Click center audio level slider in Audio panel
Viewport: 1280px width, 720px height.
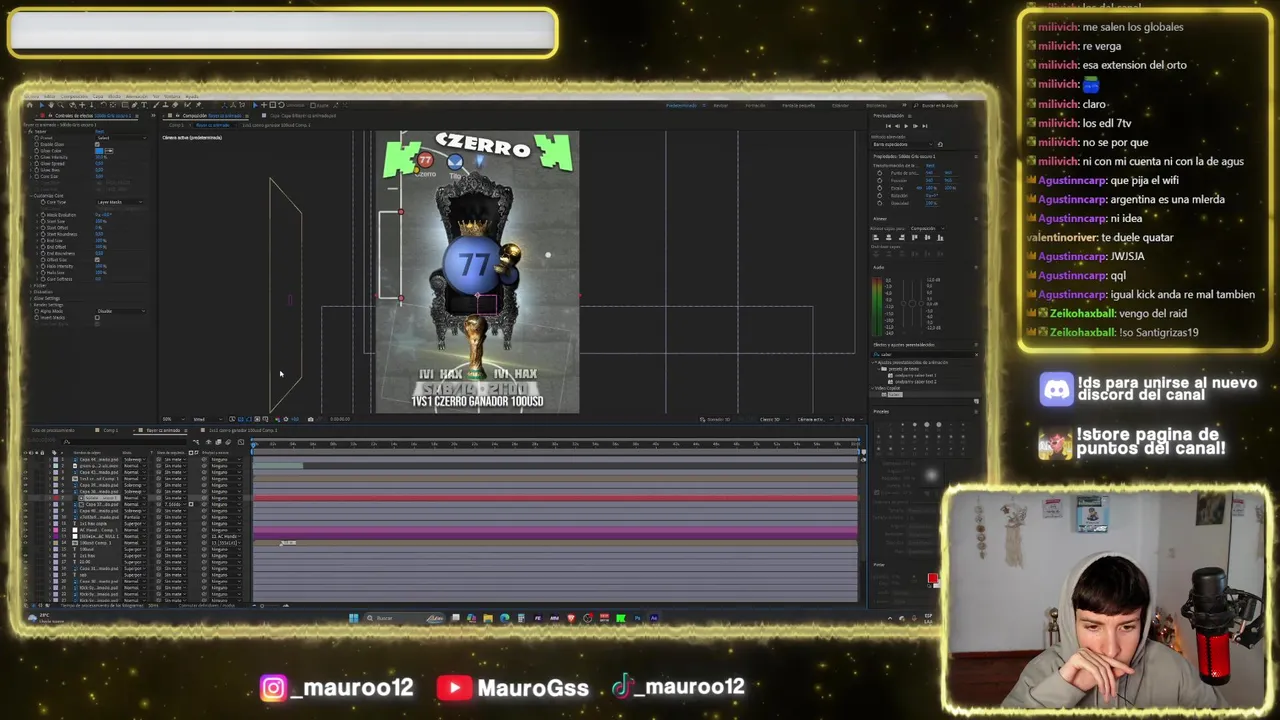click(912, 303)
